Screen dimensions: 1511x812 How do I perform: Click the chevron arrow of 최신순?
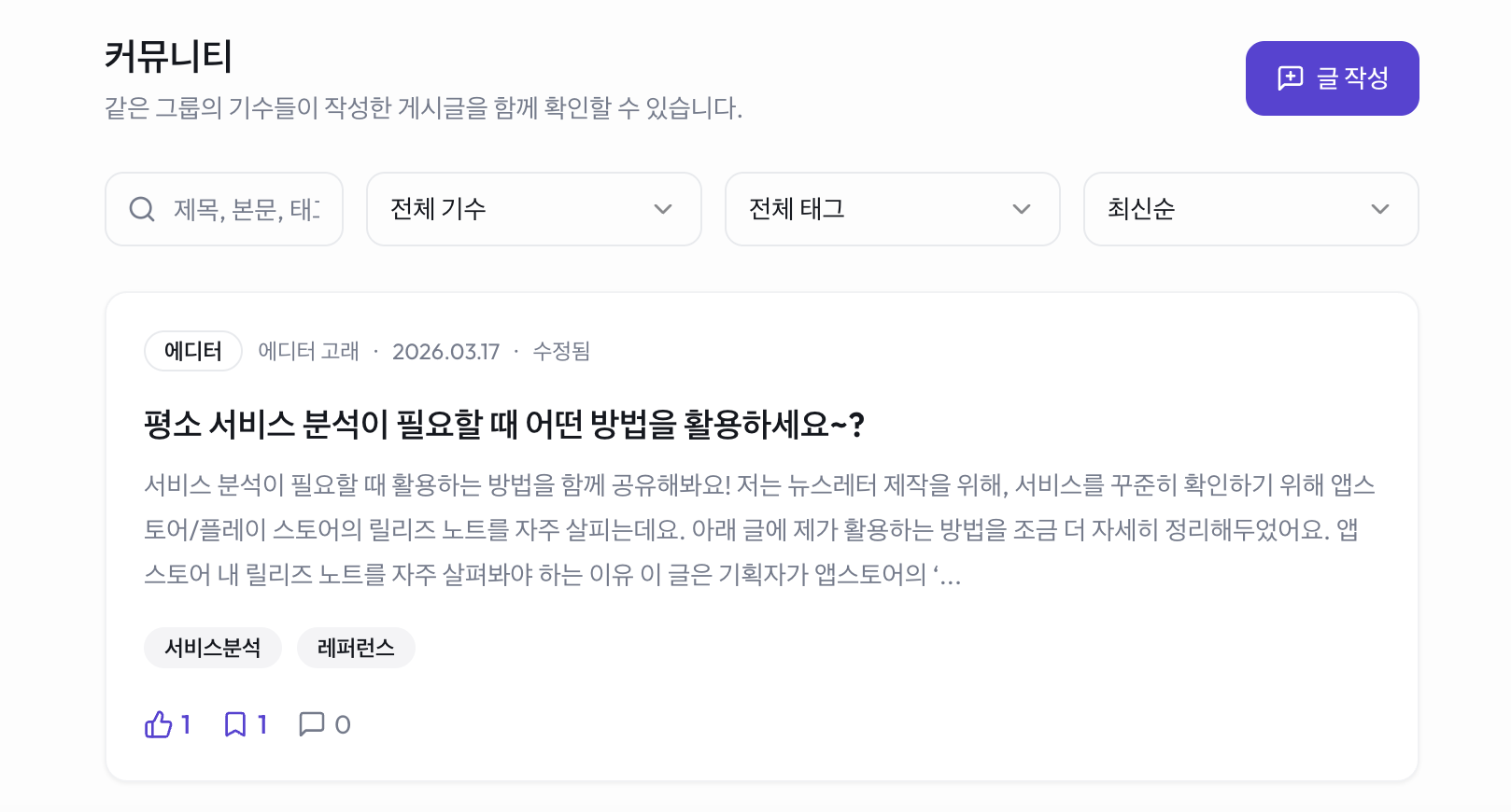(1380, 209)
